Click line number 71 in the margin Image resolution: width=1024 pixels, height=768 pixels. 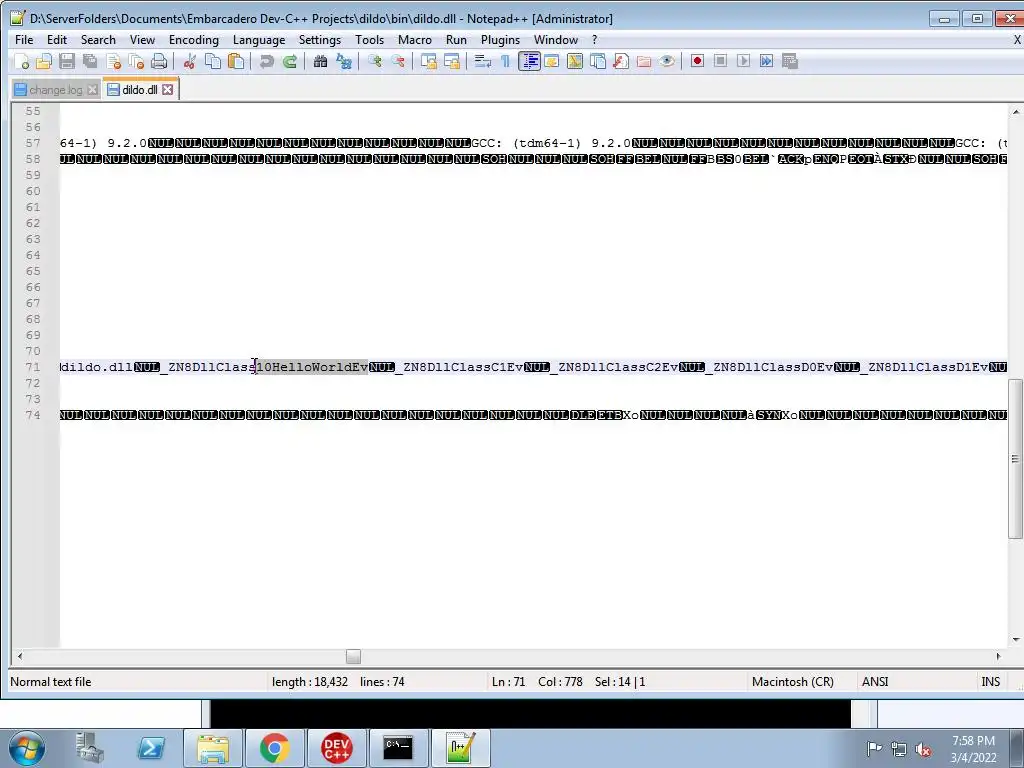[33, 367]
